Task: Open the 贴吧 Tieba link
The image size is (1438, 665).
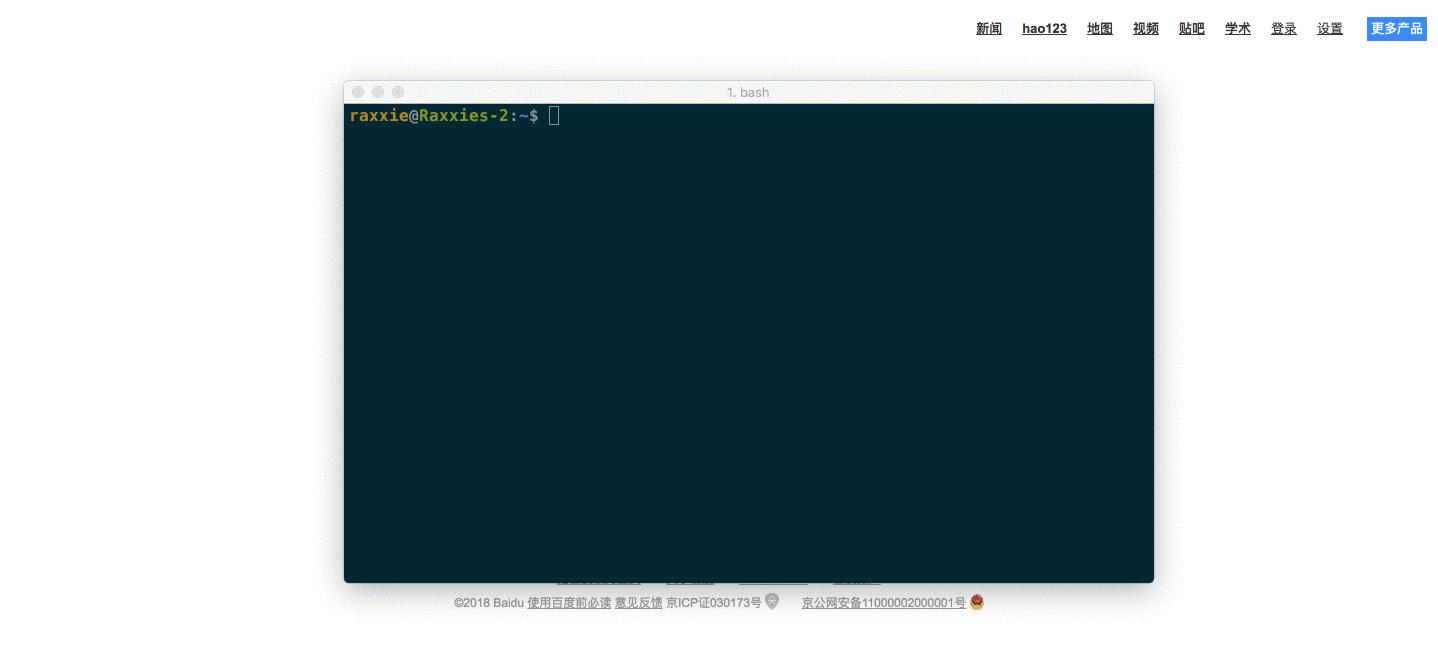Action: [x=1191, y=28]
